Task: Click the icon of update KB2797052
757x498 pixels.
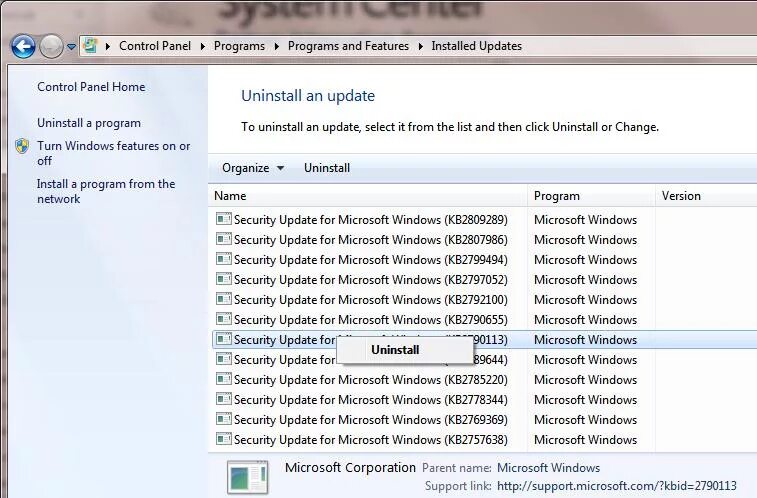Action: pos(224,279)
